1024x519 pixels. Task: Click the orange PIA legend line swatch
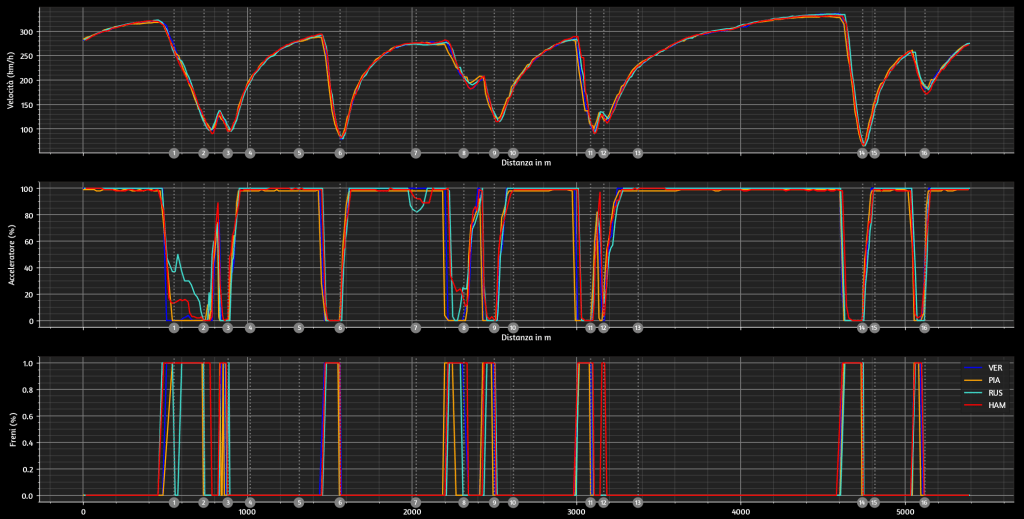[974, 381]
